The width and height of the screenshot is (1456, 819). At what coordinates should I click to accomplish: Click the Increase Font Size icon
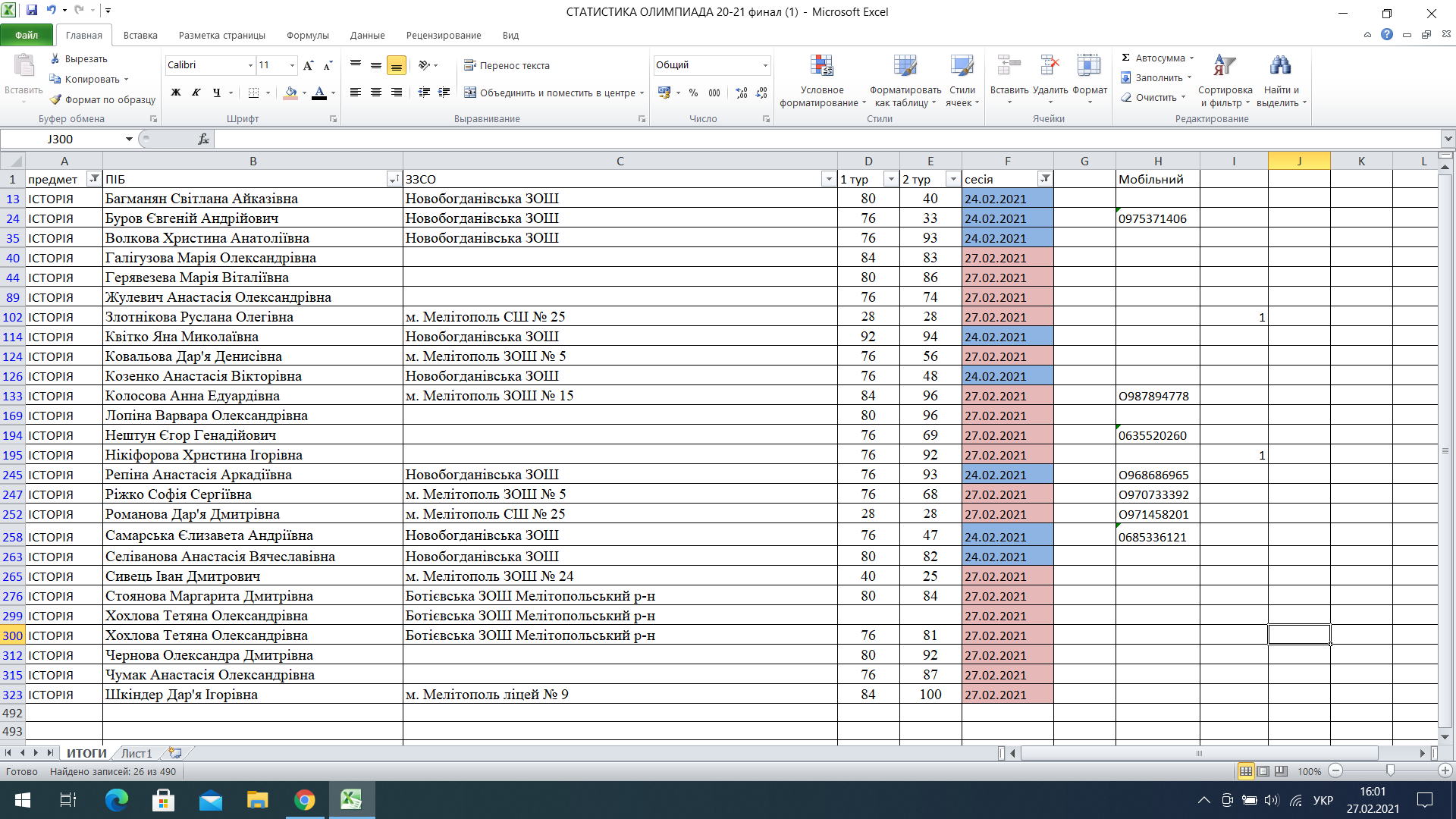308,66
